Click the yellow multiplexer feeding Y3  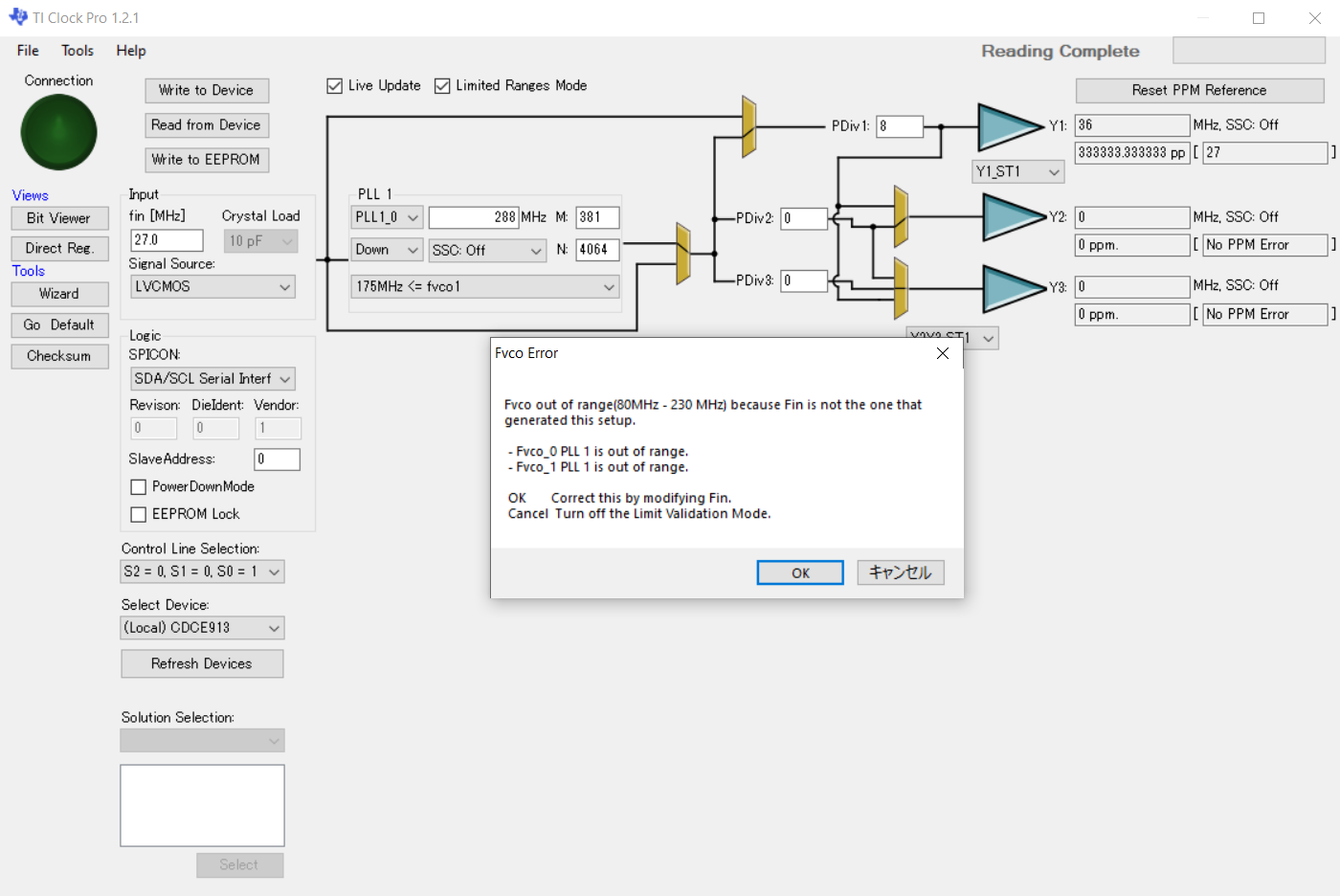click(901, 287)
